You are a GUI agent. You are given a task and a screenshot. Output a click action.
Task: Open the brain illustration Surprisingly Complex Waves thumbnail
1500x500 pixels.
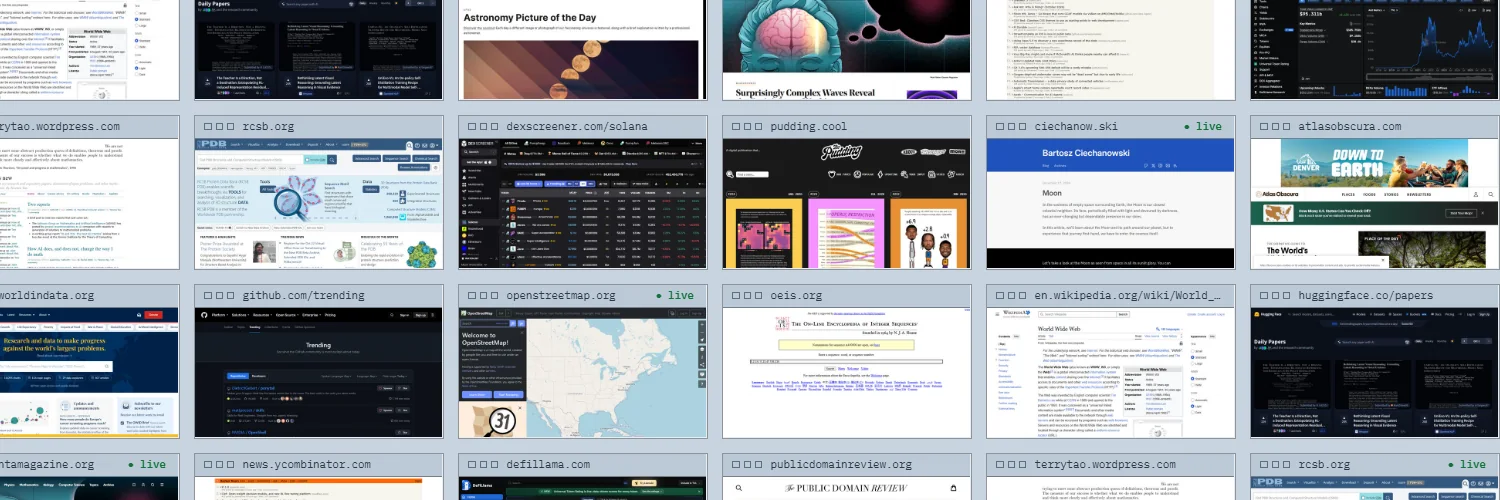(847, 50)
